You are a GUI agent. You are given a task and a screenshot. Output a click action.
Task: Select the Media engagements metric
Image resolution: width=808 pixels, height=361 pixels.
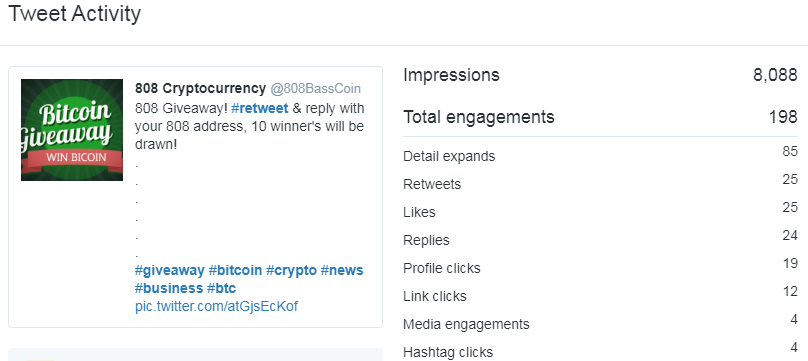point(466,324)
